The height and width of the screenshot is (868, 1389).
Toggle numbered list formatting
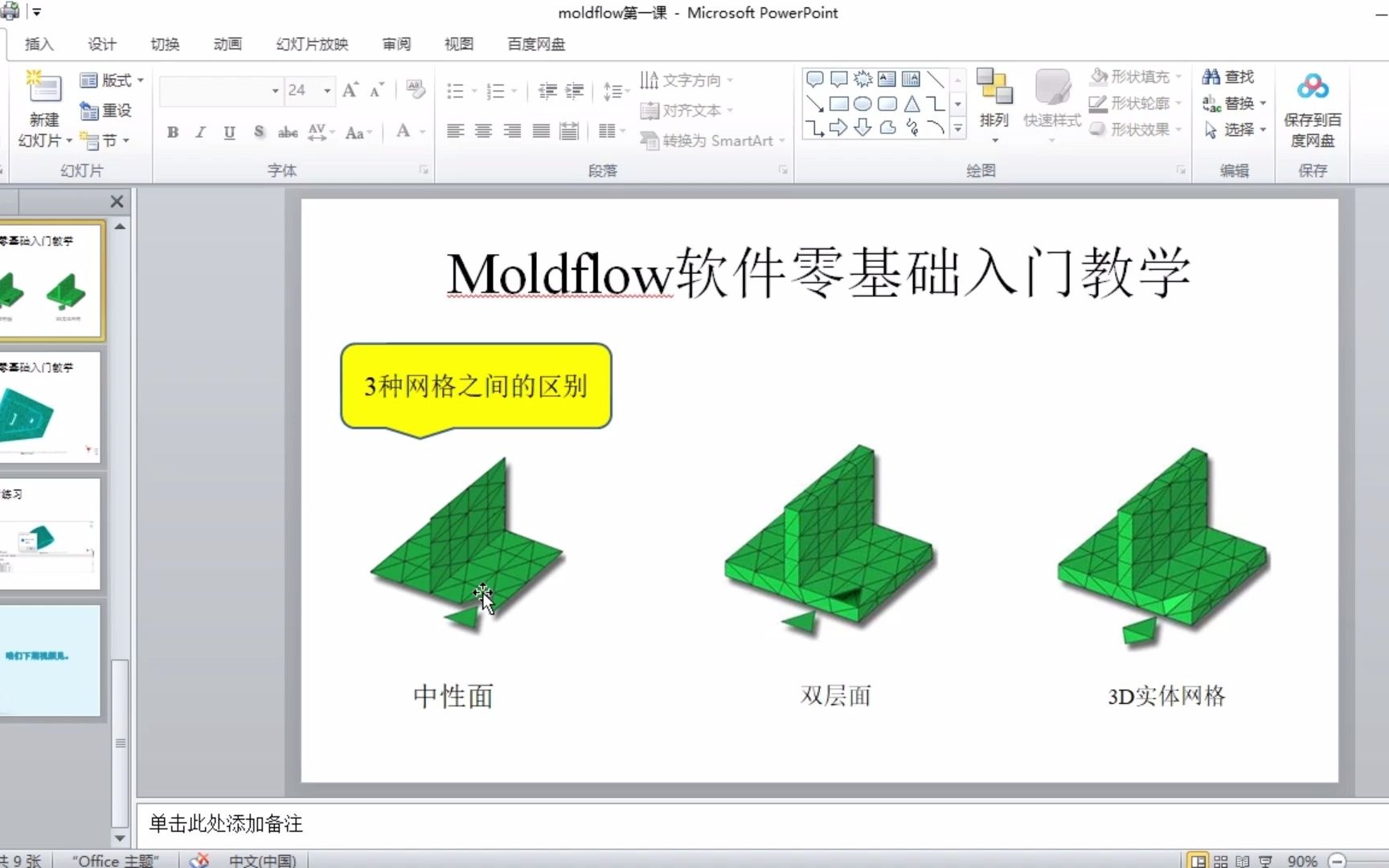click(497, 91)
